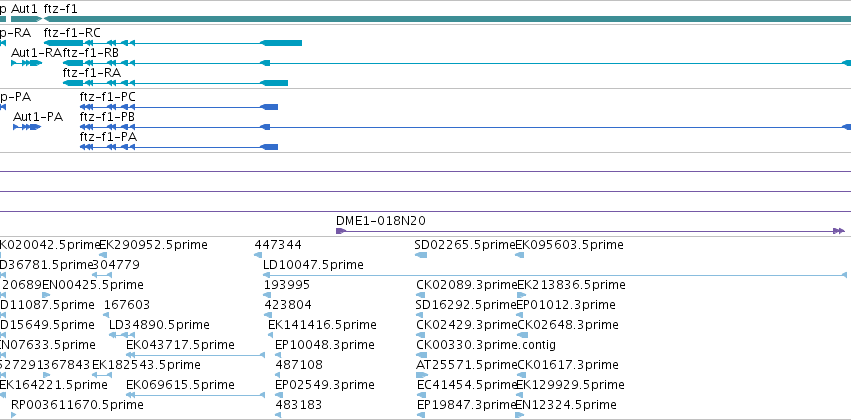This screenshot has width=851, height=420.
Task: Click EC41454.5prime label
Action: 467,385
